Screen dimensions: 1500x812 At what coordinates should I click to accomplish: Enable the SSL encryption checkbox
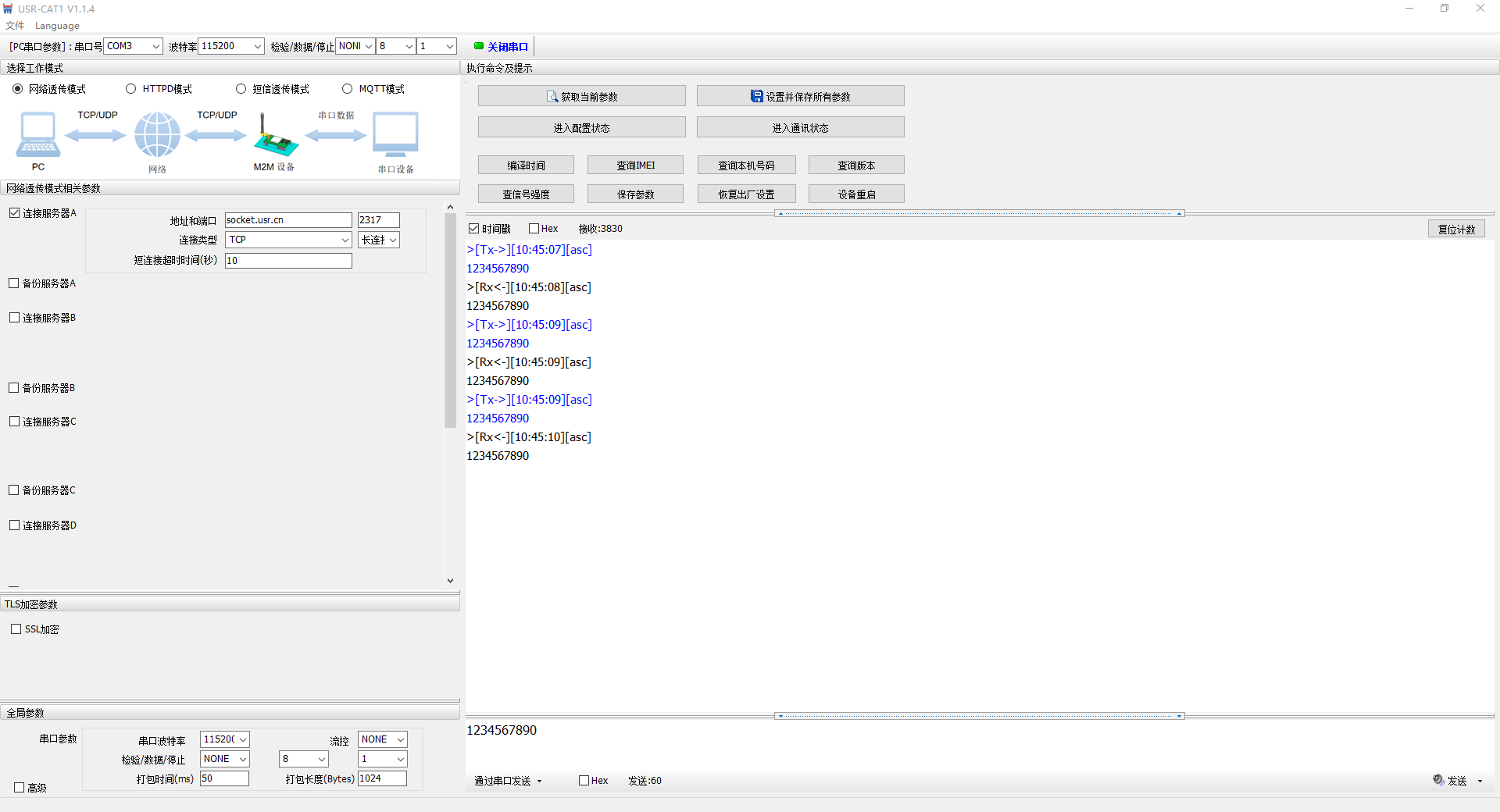point(16,629)
